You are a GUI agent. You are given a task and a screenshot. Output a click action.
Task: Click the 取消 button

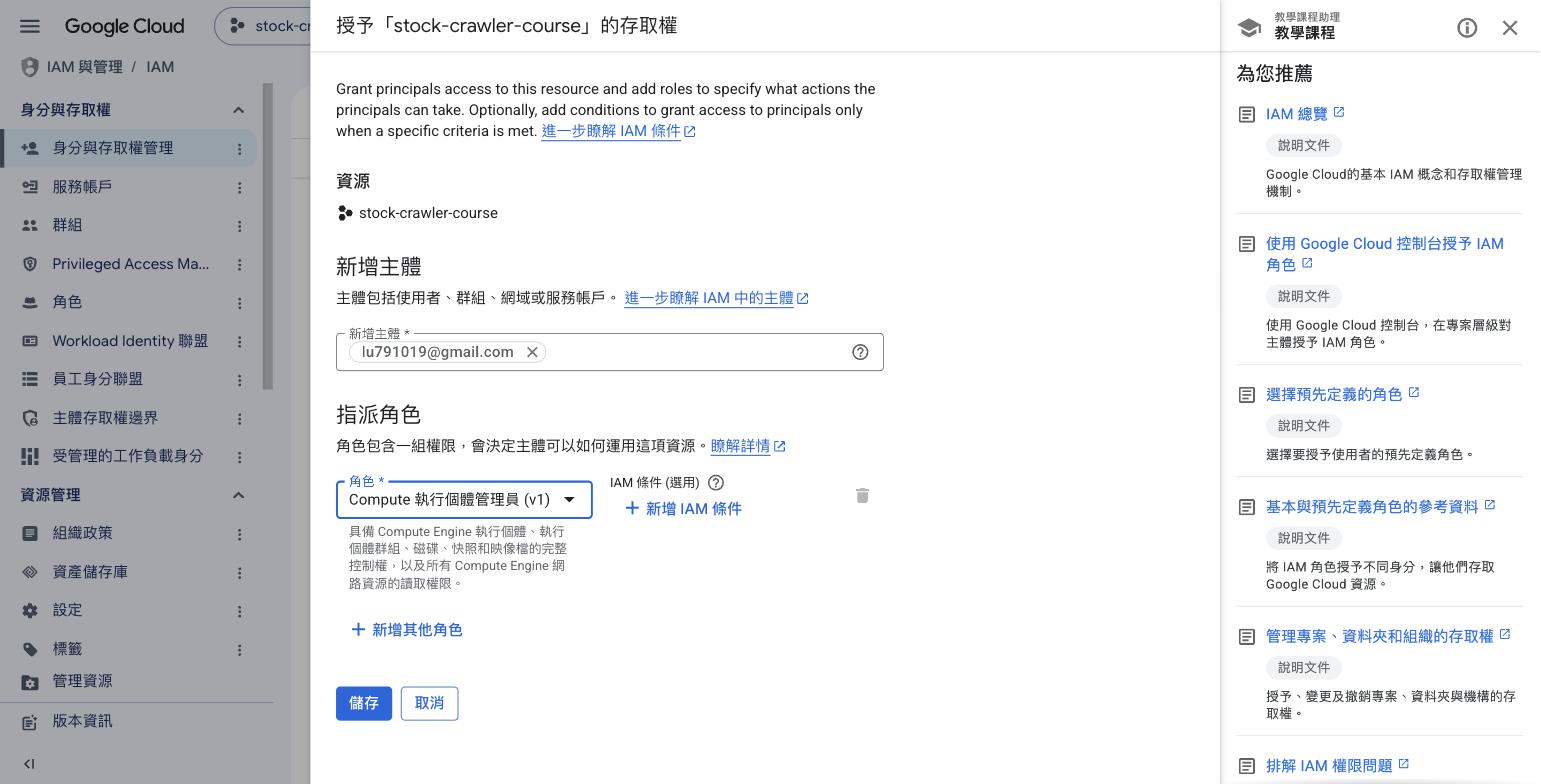tap(429, 703)
